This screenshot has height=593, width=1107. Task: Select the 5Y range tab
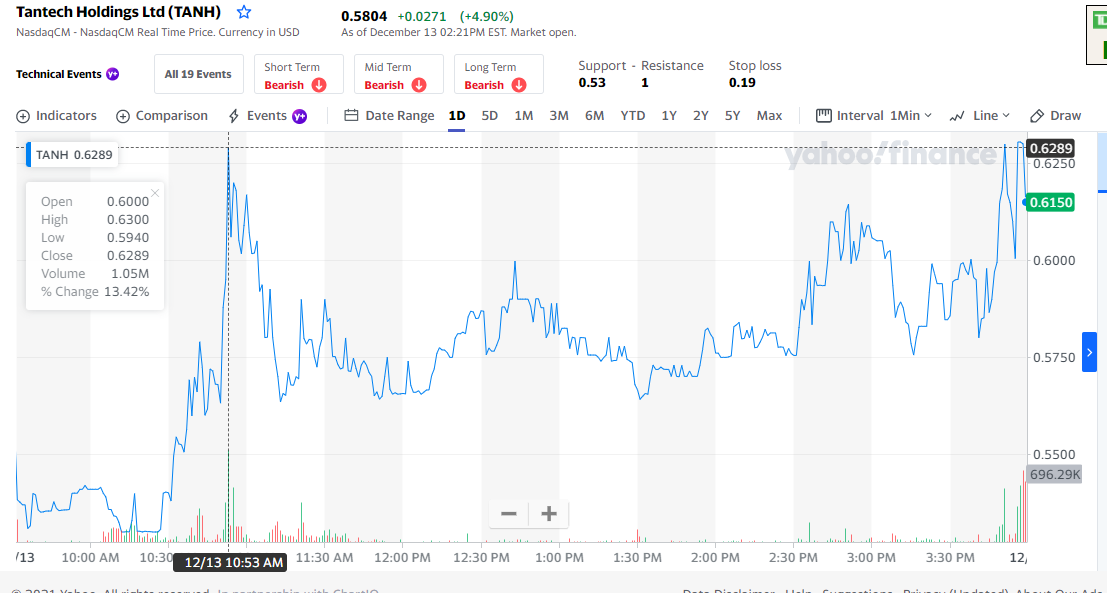click(732, 116)
